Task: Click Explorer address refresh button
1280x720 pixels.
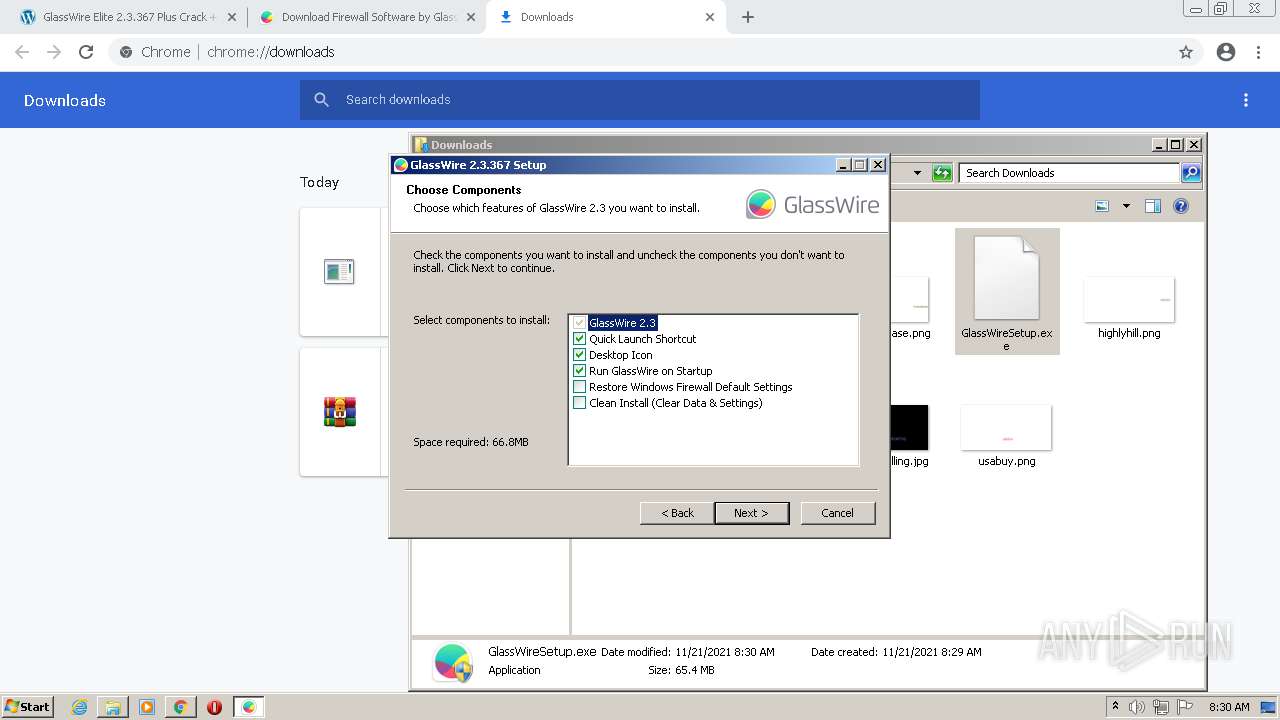Action: point(941,173)
